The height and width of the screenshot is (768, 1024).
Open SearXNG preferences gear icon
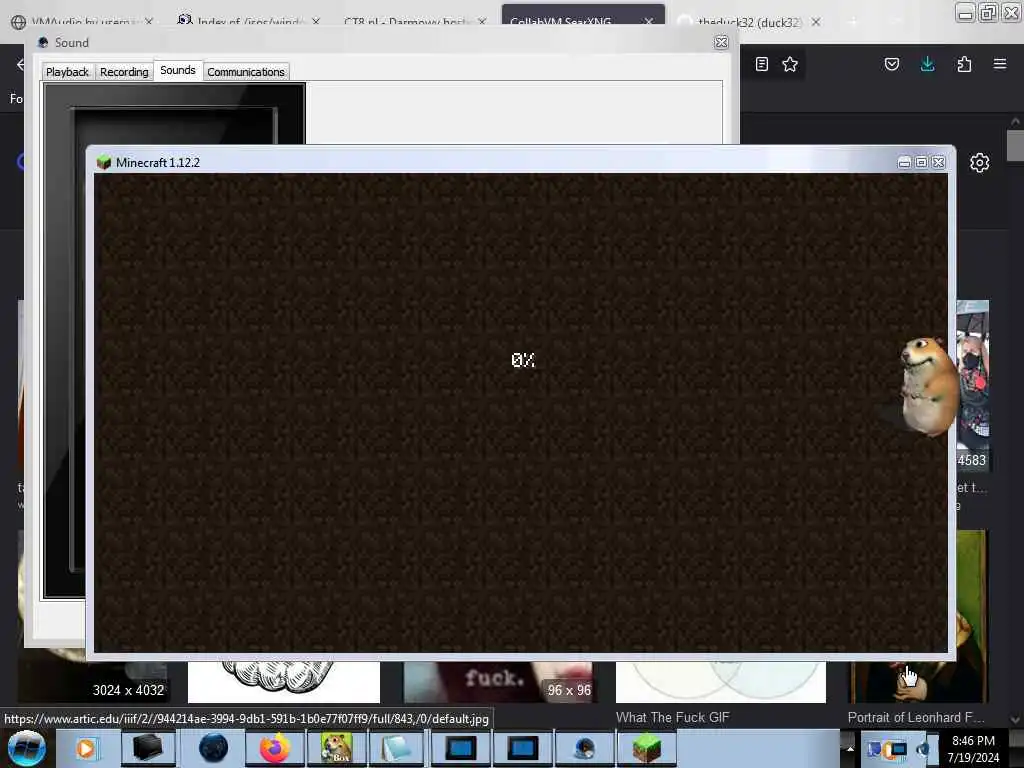(x=979, y=163)
